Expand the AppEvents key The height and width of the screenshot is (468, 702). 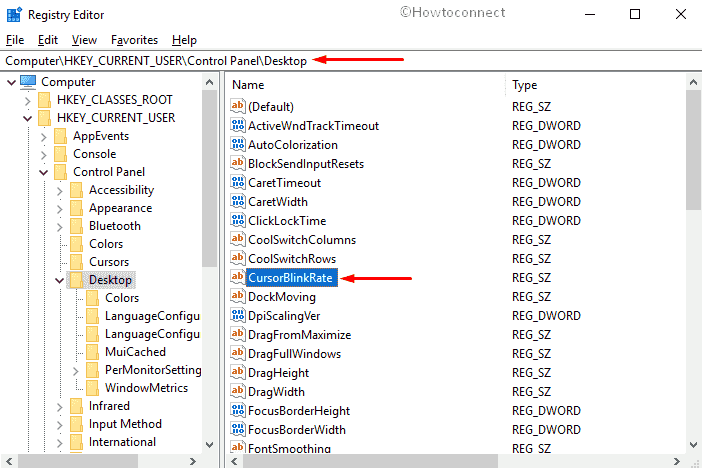click(x=43, y=137)
